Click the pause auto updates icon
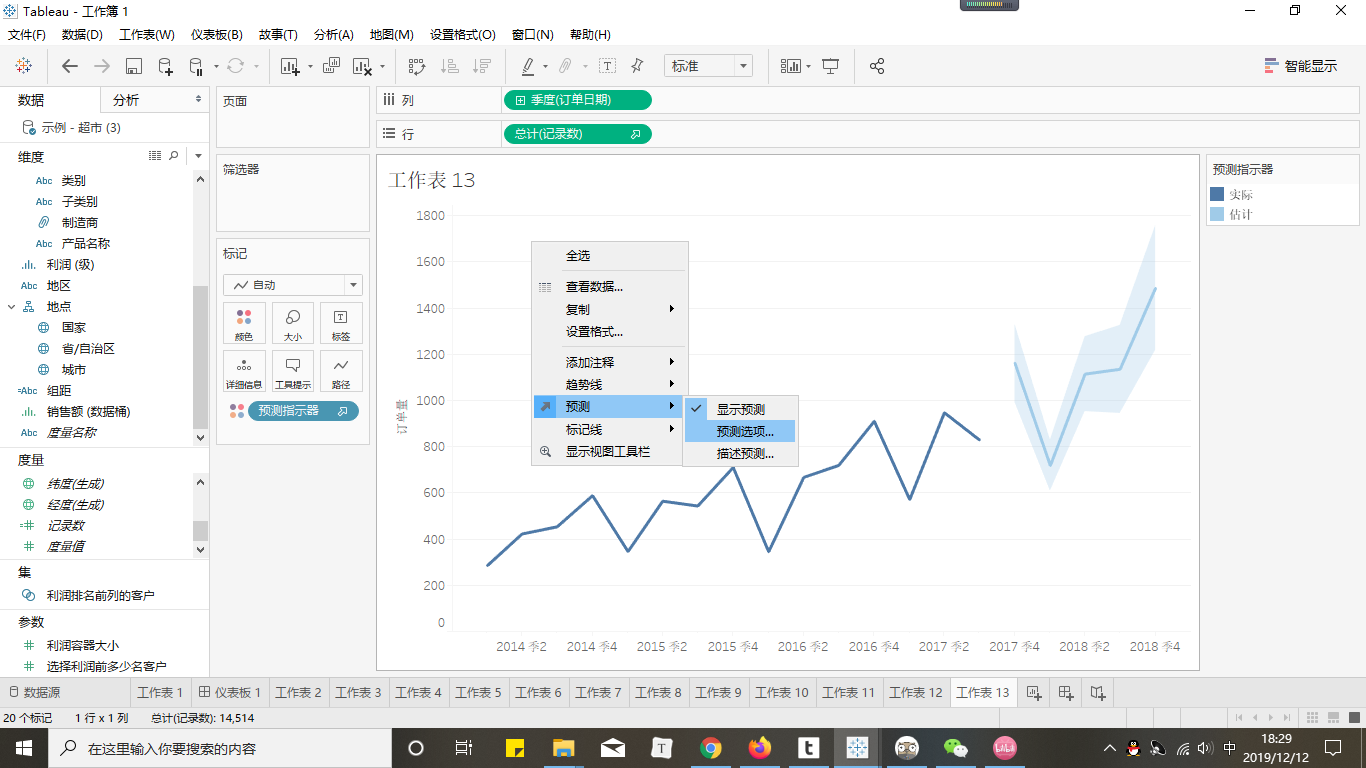Image resolution: width=1366 pixels, height=768 pixels. [196, 66]
